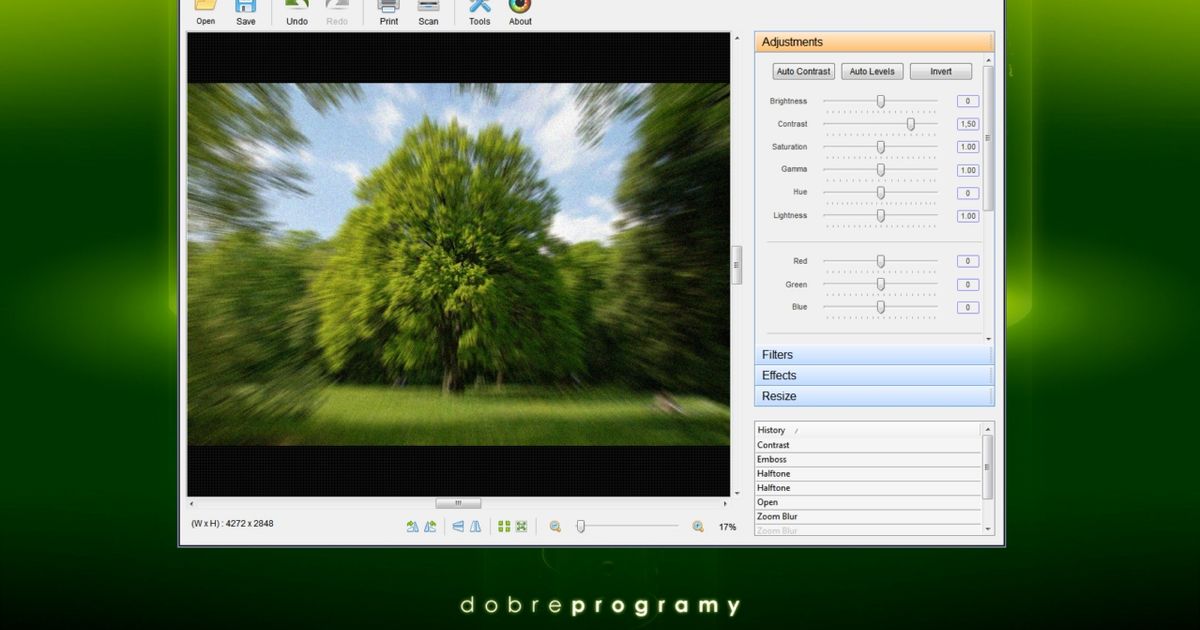This screenshot has height=630, width=1200.
Task: Click the Saturation value field
Action: pyautogui.click(x=968, y=147)
